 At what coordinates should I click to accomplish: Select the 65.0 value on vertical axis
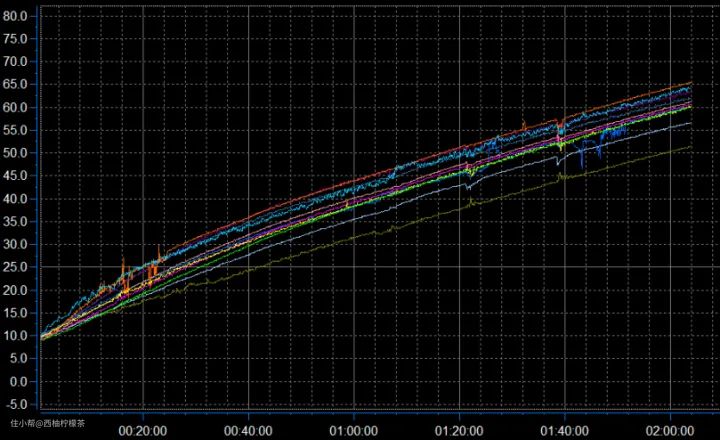point(17,84)
